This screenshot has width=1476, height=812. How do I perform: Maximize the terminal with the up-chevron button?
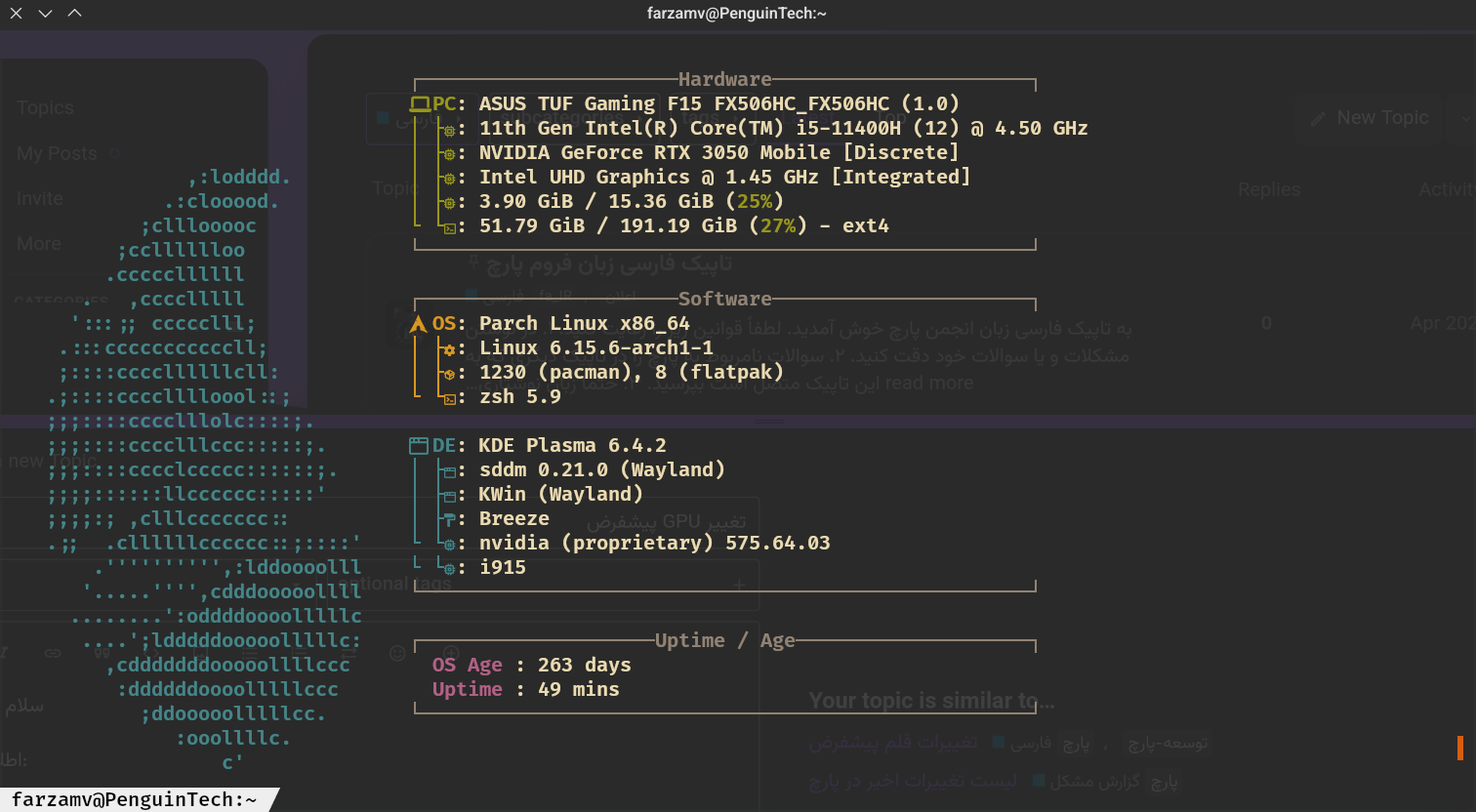click(x=74, y=14)
